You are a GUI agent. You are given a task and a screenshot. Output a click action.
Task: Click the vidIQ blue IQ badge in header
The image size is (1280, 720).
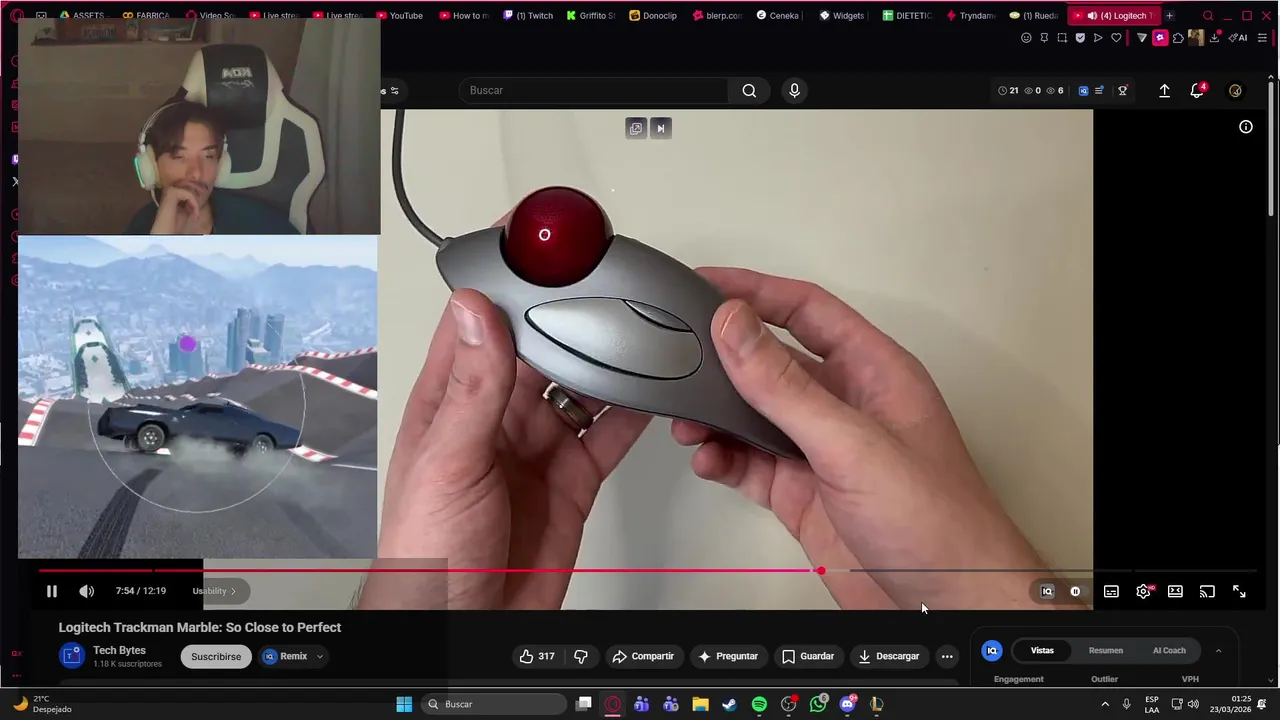pyautogui.click(x=1083, y=90)
